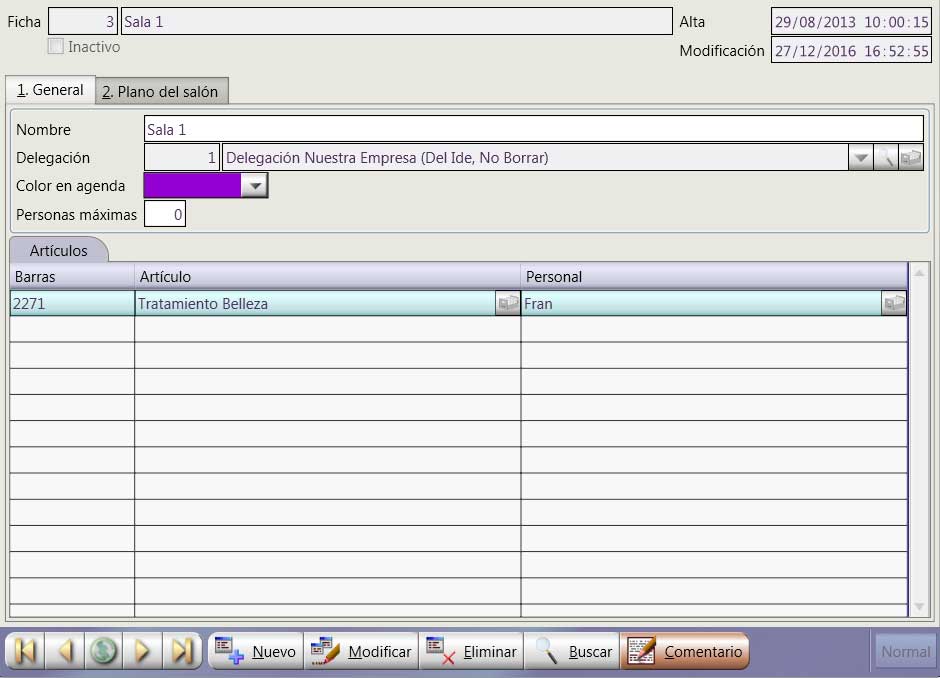Go to next record arrow
940x678 pixels.
point(142,651)
